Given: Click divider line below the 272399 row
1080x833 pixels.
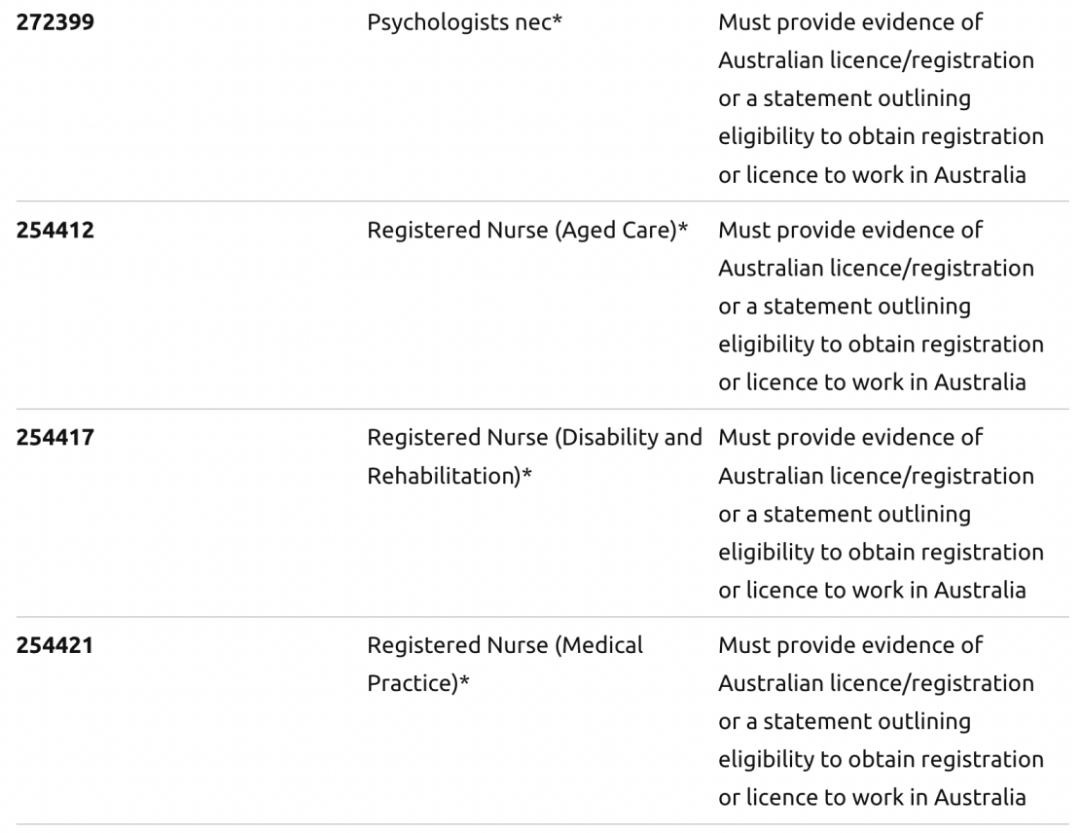Looking at the screenshot, I should (540, 202).
